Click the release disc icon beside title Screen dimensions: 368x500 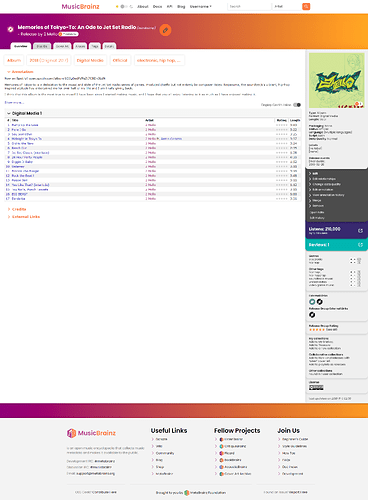point(10,29)
